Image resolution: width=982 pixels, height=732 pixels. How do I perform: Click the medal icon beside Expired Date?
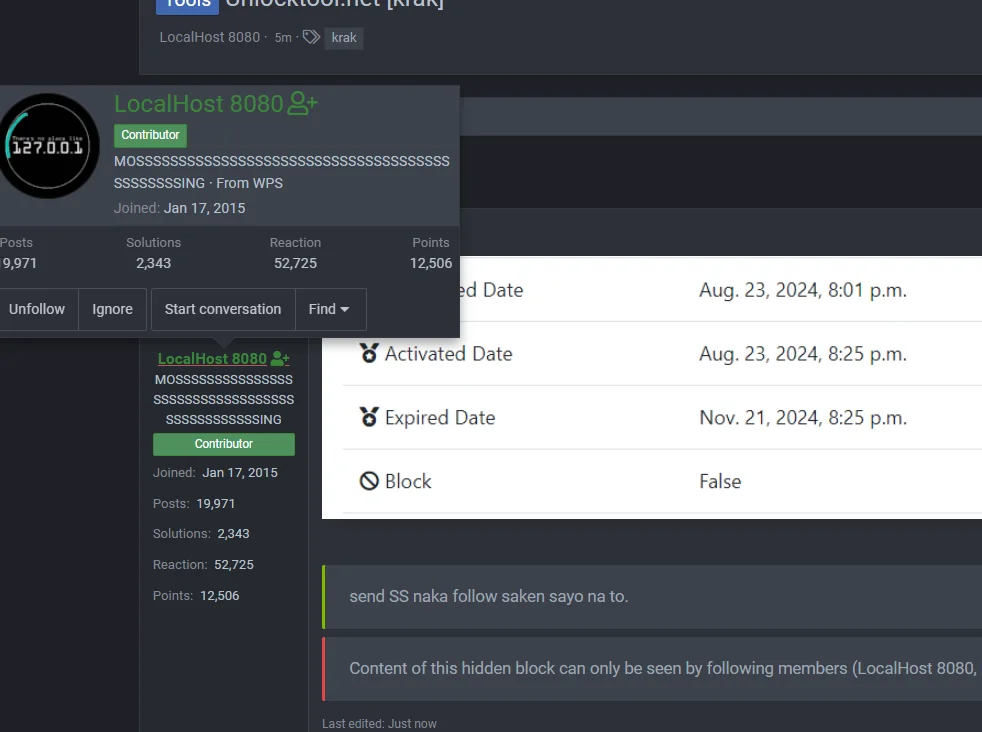369,418
